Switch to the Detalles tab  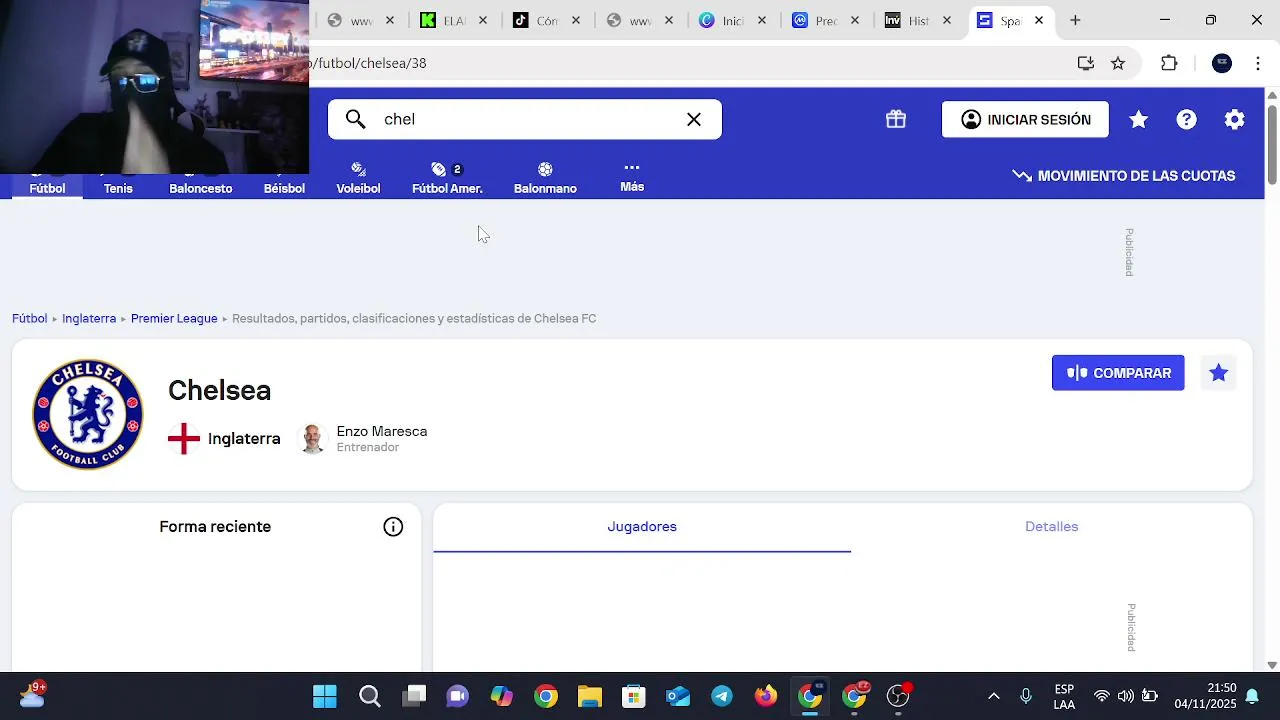1051,527
